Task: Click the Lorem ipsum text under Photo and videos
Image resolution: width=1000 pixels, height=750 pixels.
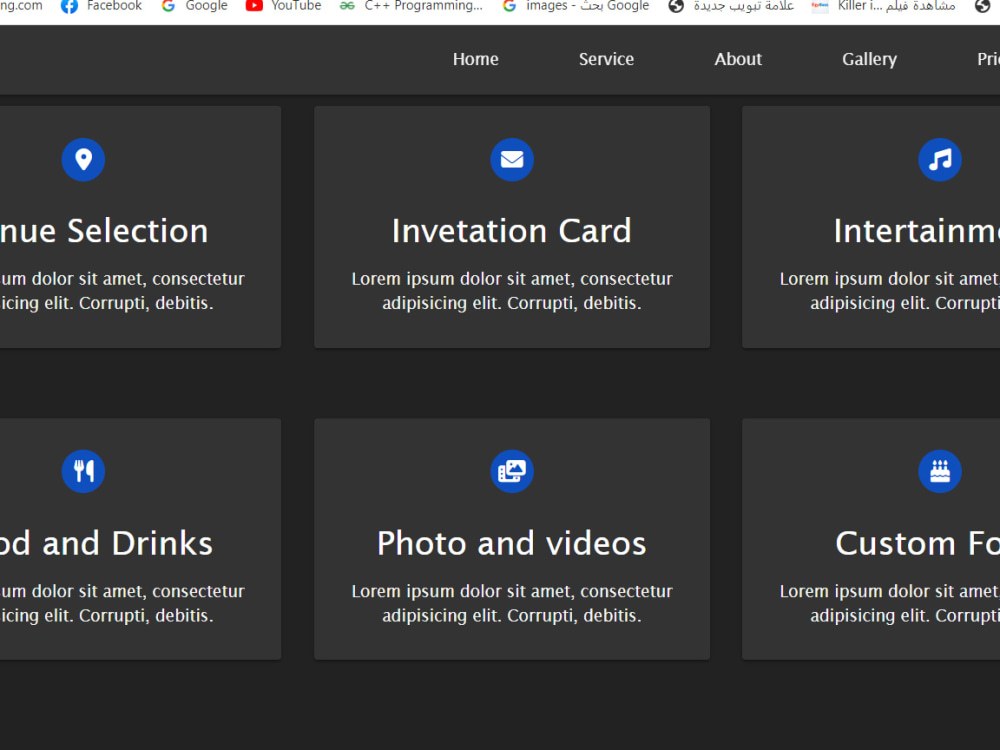Action: 511,603
